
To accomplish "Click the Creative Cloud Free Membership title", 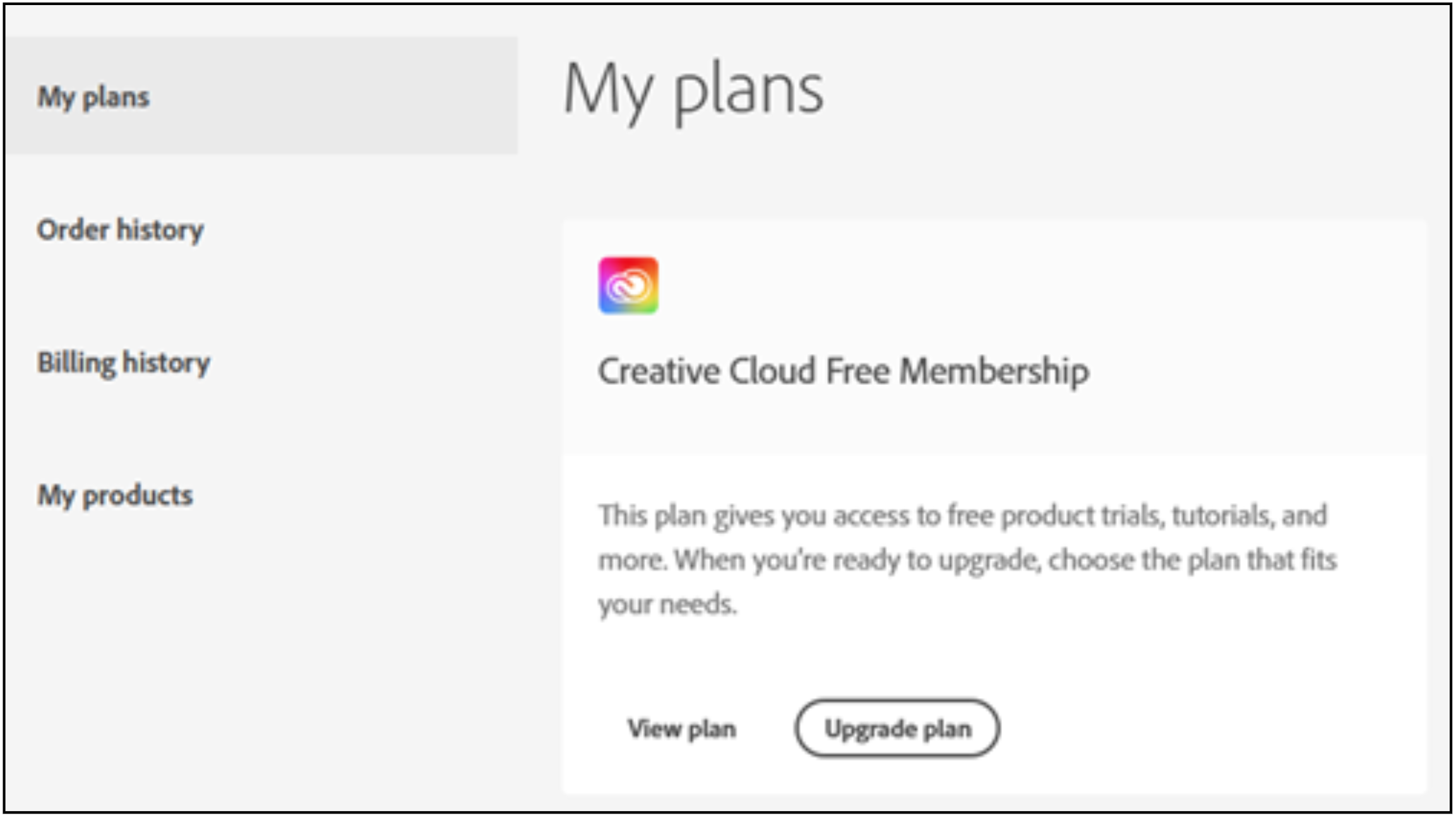I will 843,370.
